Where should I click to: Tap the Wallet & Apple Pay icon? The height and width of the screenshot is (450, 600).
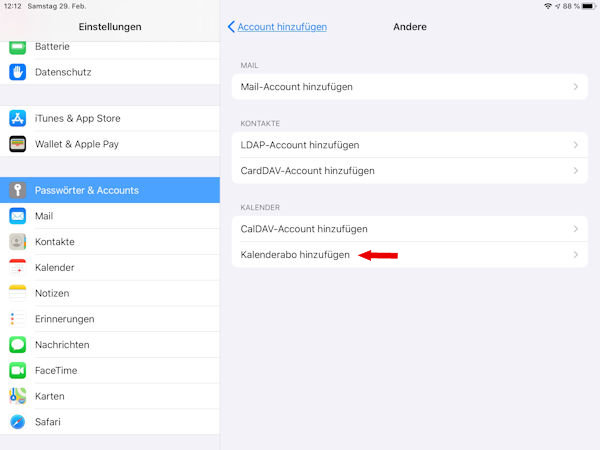coord(17,144)
